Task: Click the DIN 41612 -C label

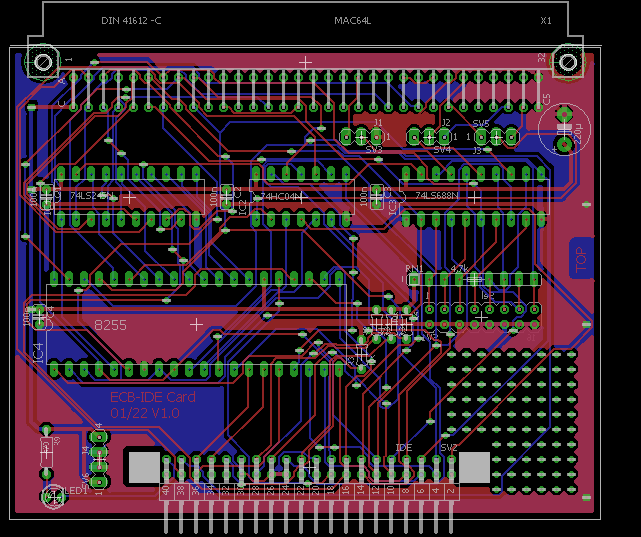Action: [131, 20]
